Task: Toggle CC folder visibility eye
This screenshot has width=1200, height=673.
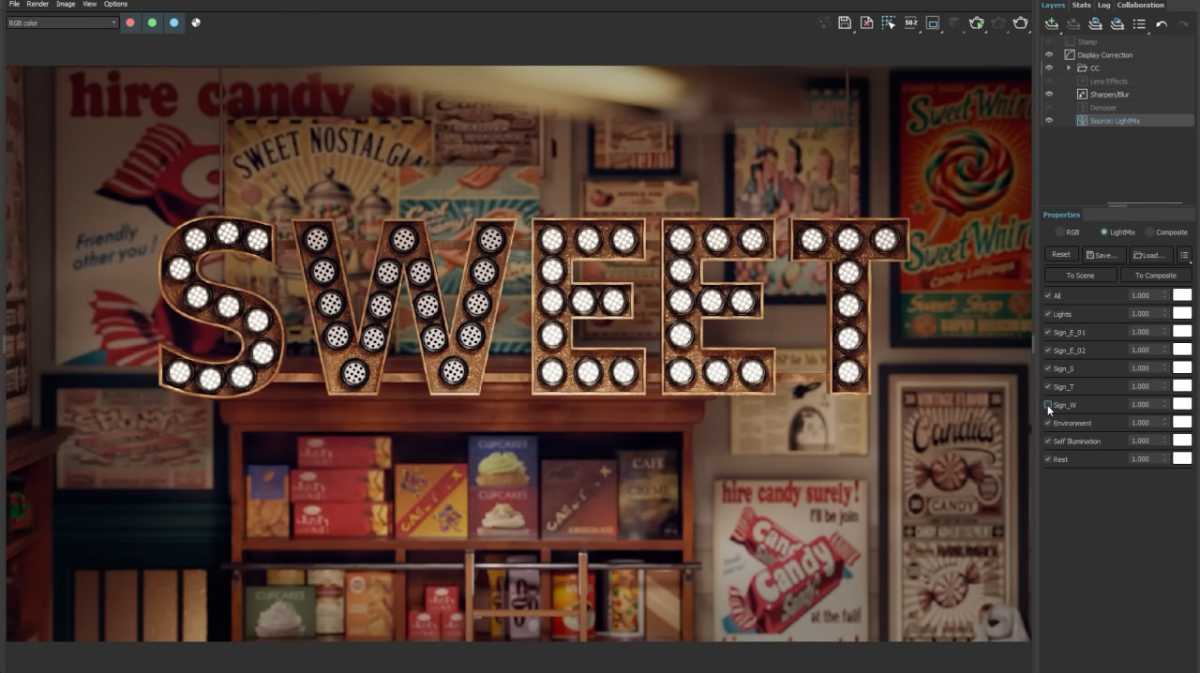Action: click(x=1049, y=68)
